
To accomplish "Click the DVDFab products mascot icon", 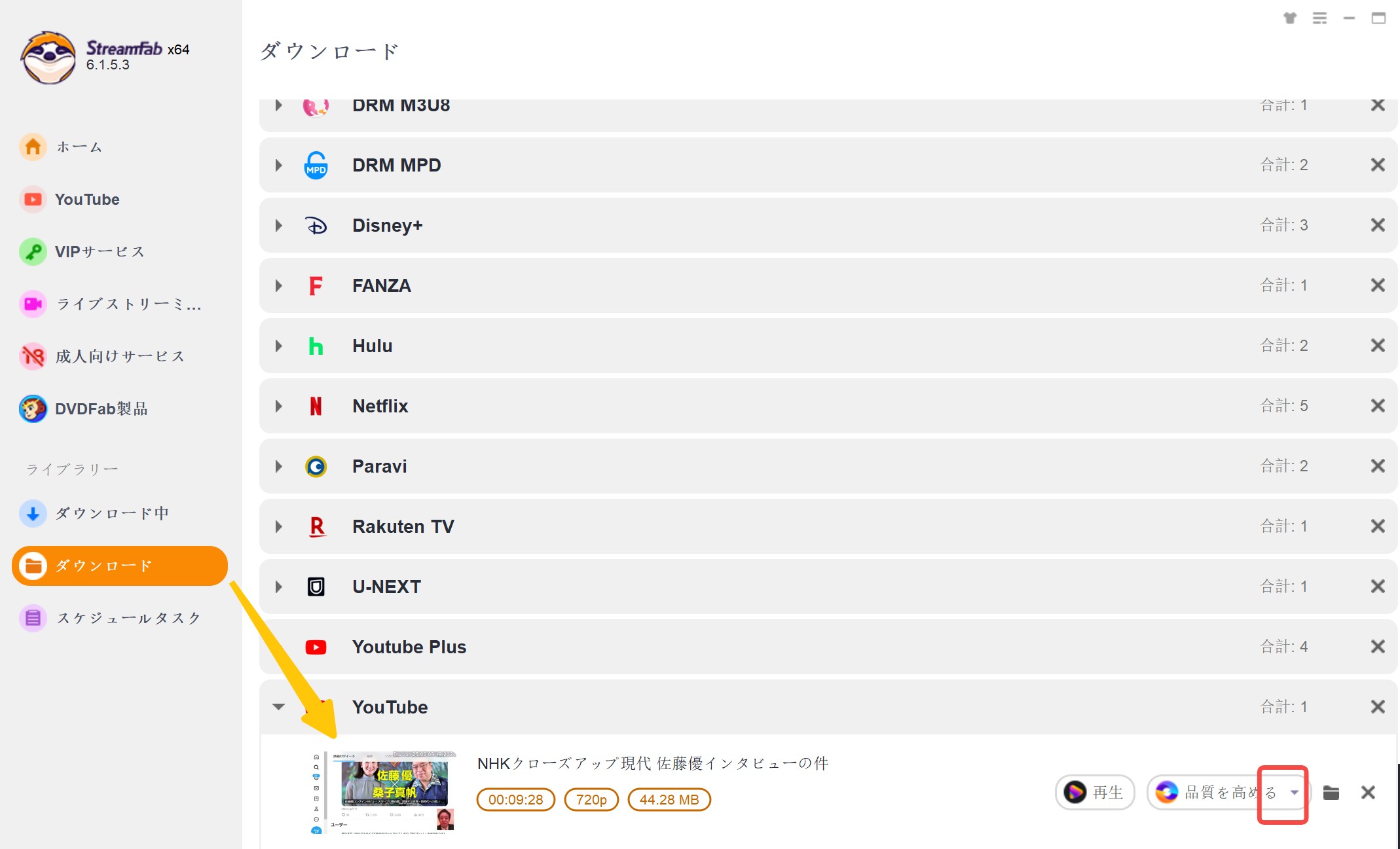I will pos(33,408).
